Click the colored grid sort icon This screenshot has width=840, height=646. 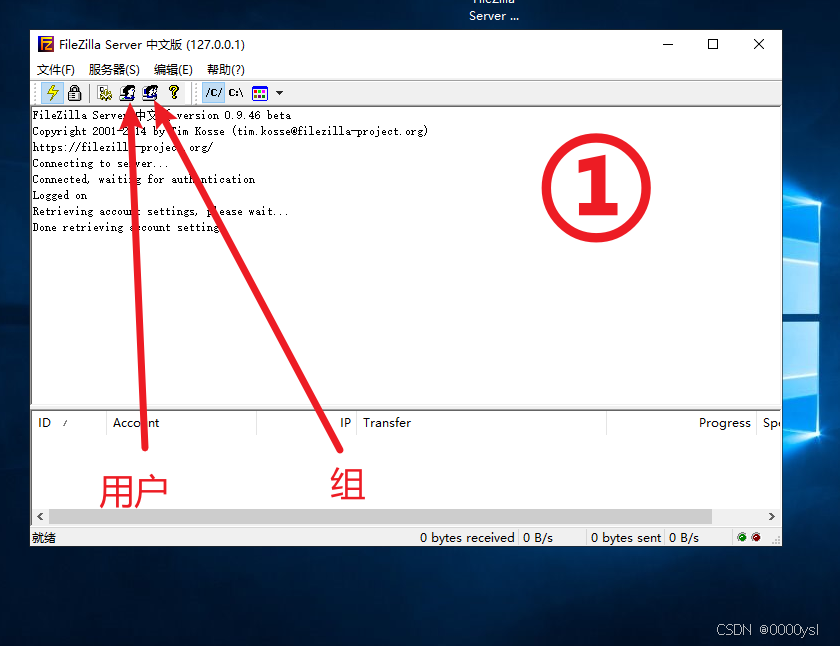(260, 93)
